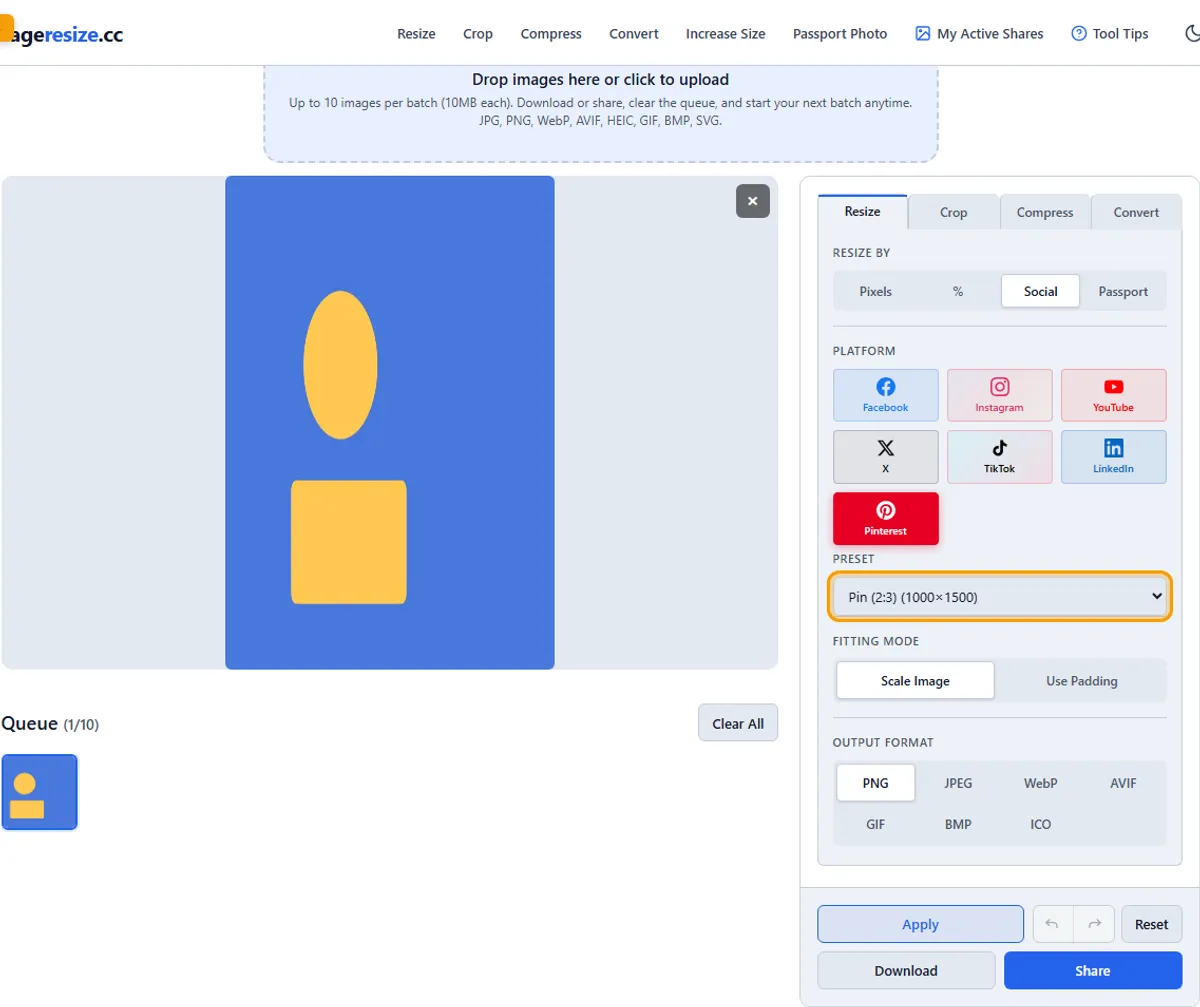Click the Apply button
The height and width of the screenshot is (1007, 1200).
tap(920, 924)
